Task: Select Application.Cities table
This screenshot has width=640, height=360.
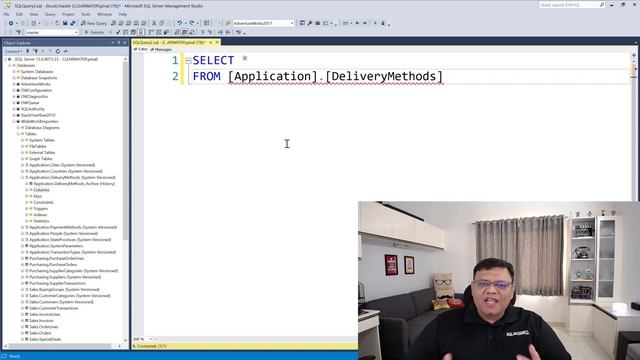Action: click(x=62, y=165)
